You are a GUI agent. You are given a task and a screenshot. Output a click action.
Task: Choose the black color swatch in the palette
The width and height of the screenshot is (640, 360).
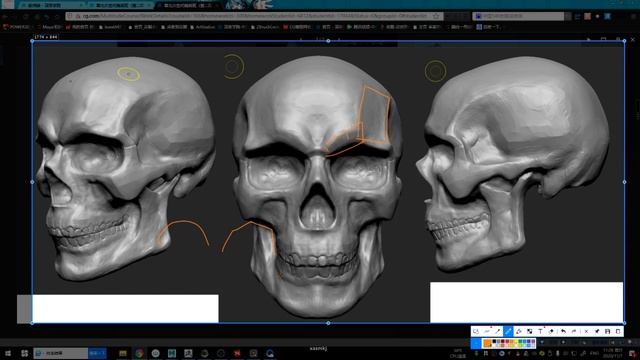pos(494,341)
